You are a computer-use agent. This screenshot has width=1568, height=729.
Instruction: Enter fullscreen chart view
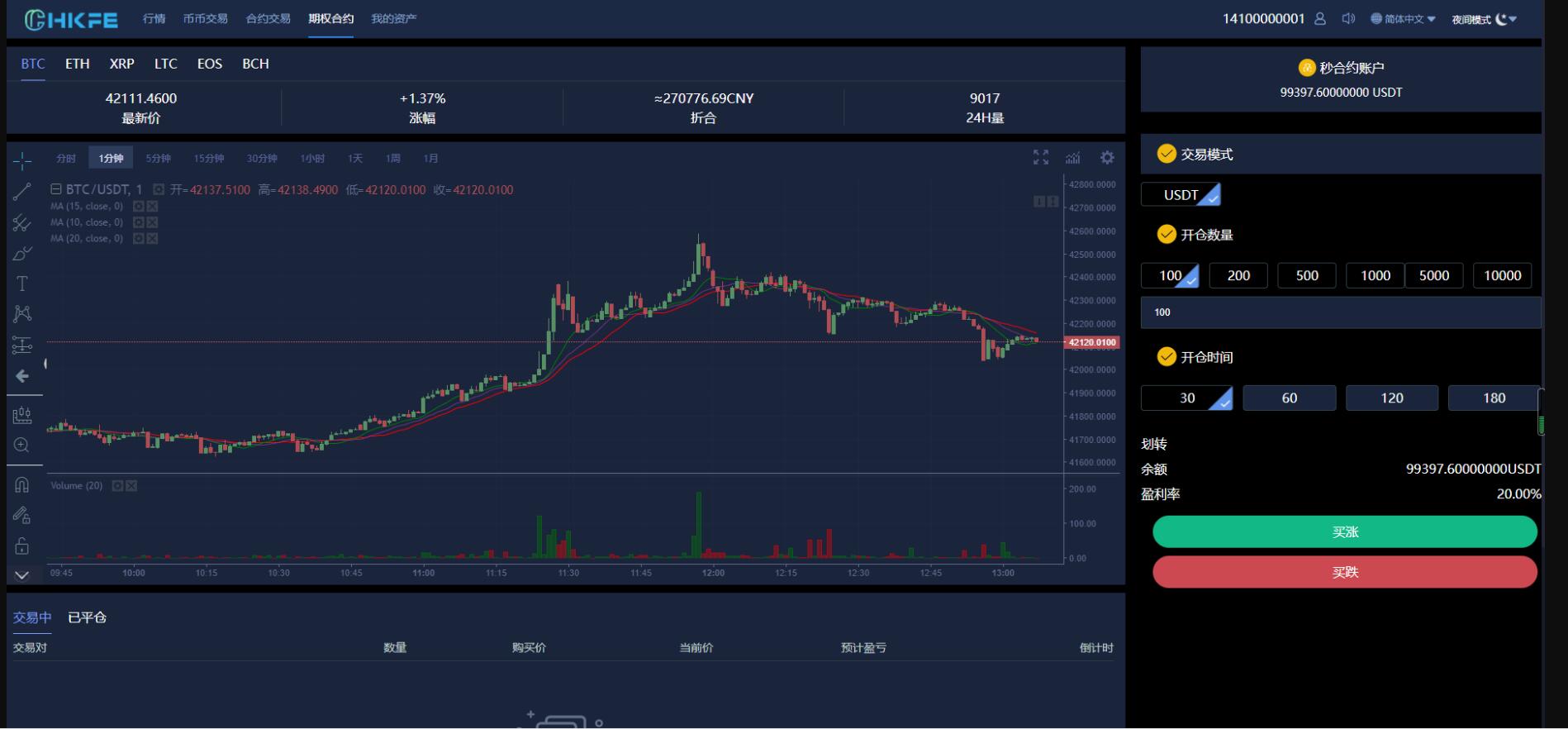[1041, 158]
